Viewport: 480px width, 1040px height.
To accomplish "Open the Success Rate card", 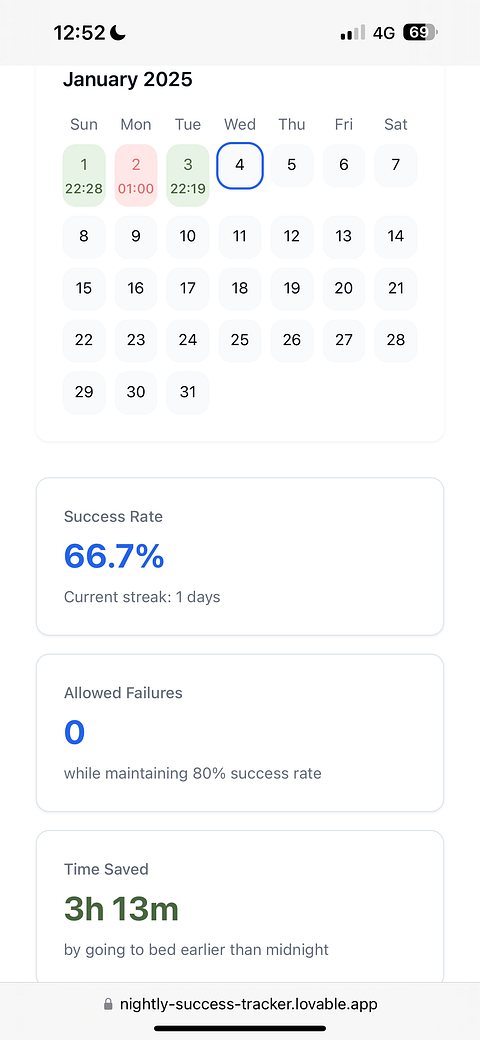I will 240,556.
